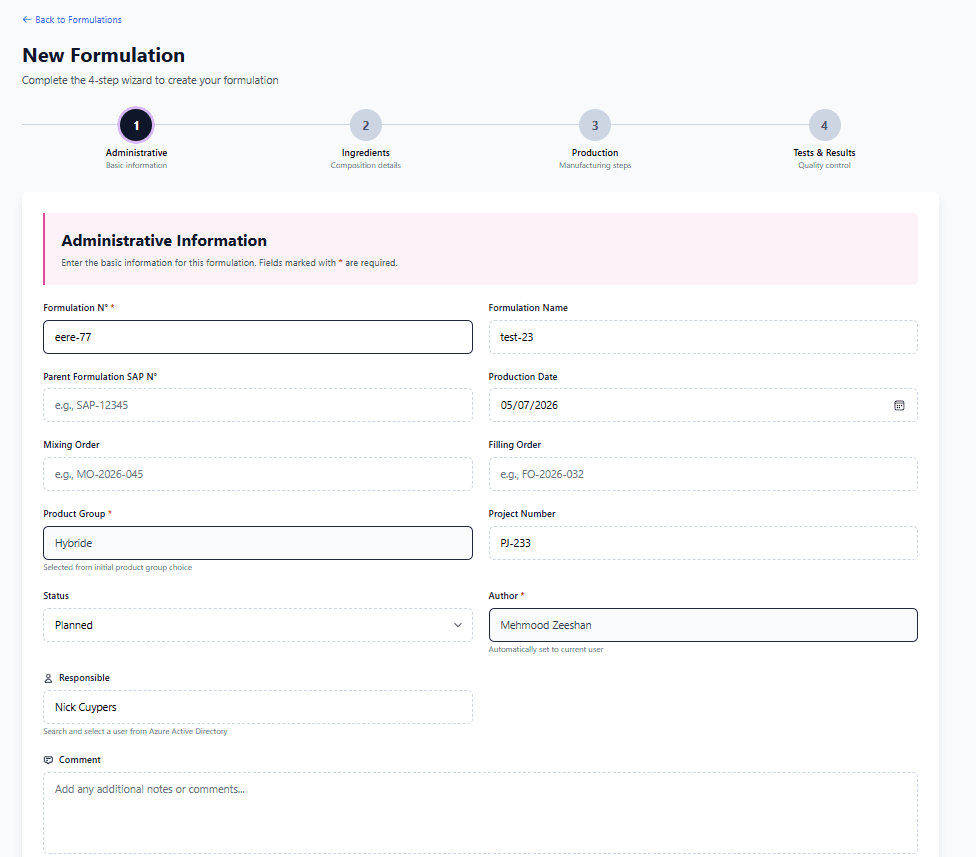976x857 pixels.
Task: Focus the Formulation N° field with eere-77
Action: tap(258, 337)
